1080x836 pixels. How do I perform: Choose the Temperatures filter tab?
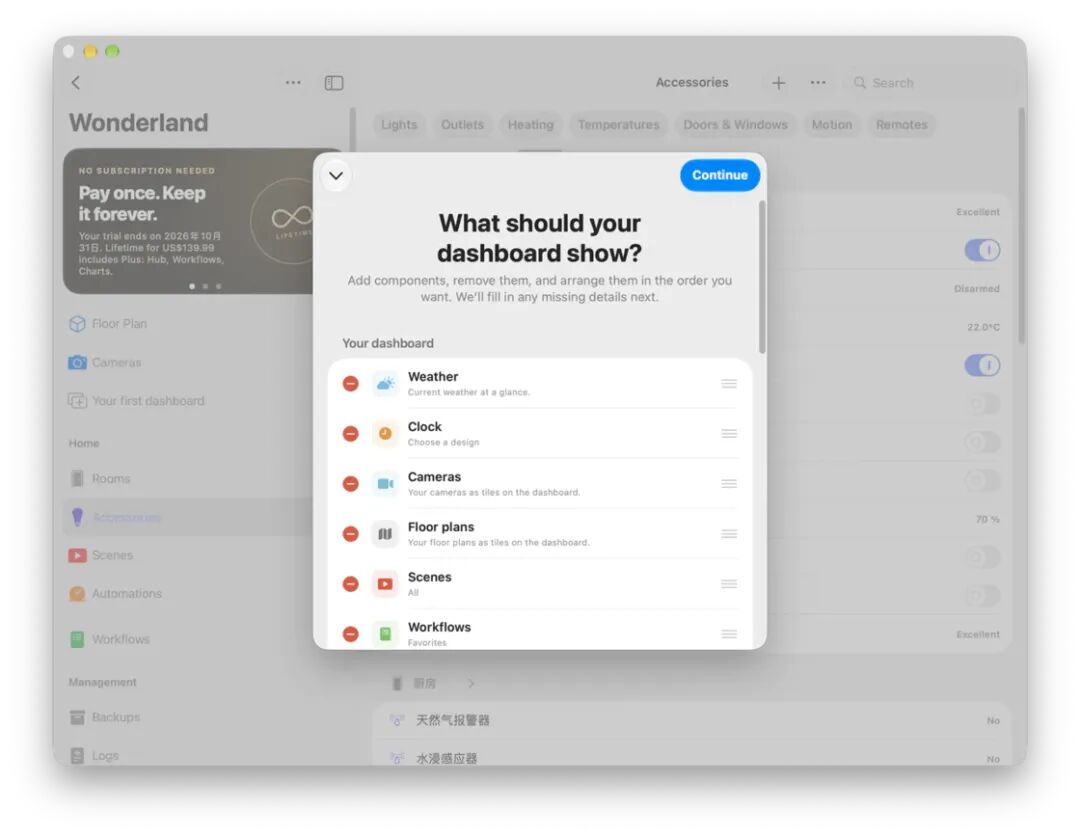[x=619, y=125]
